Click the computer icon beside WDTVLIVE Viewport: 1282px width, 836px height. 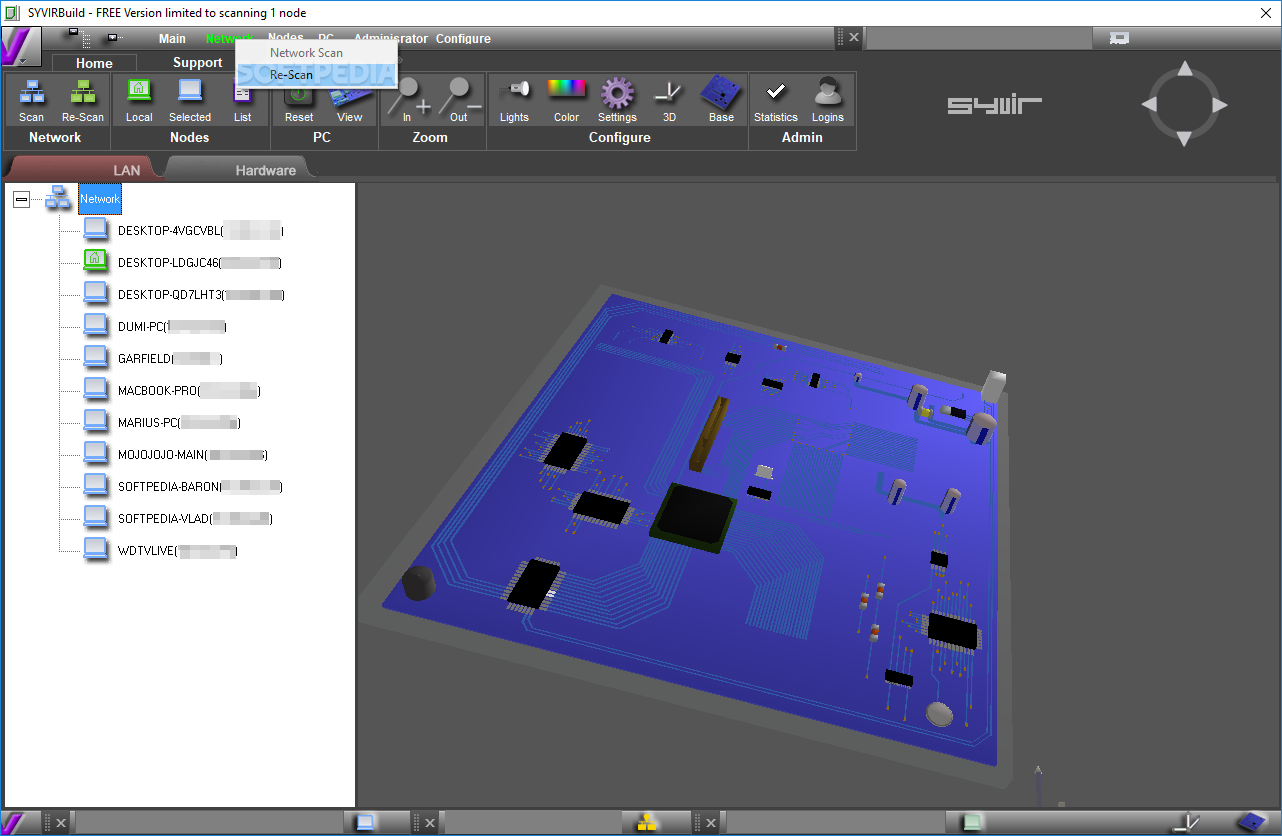(x=96, y=550)
